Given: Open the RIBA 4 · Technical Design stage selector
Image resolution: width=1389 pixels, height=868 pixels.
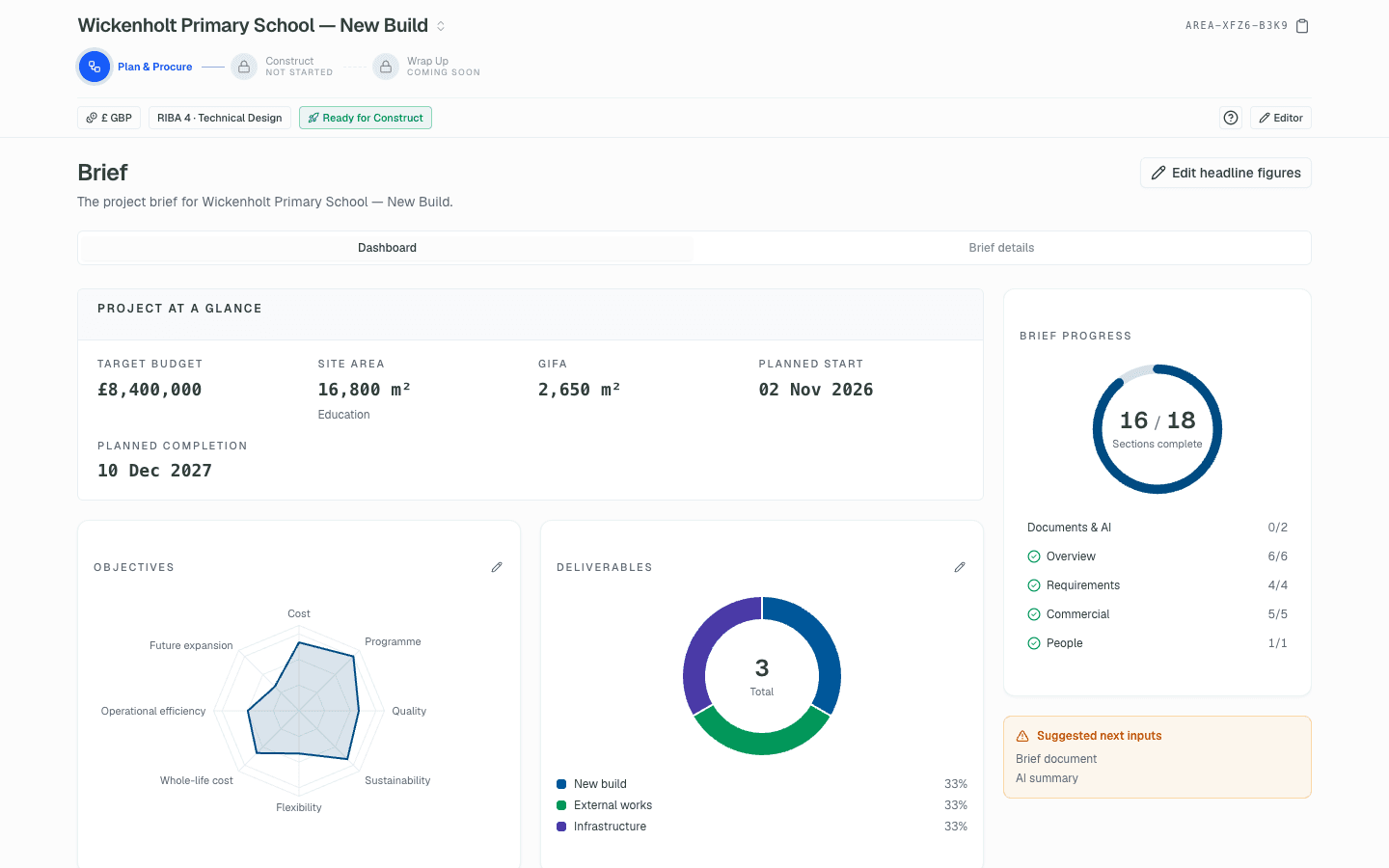Looking at the screenshot, I should pos(220,118).
